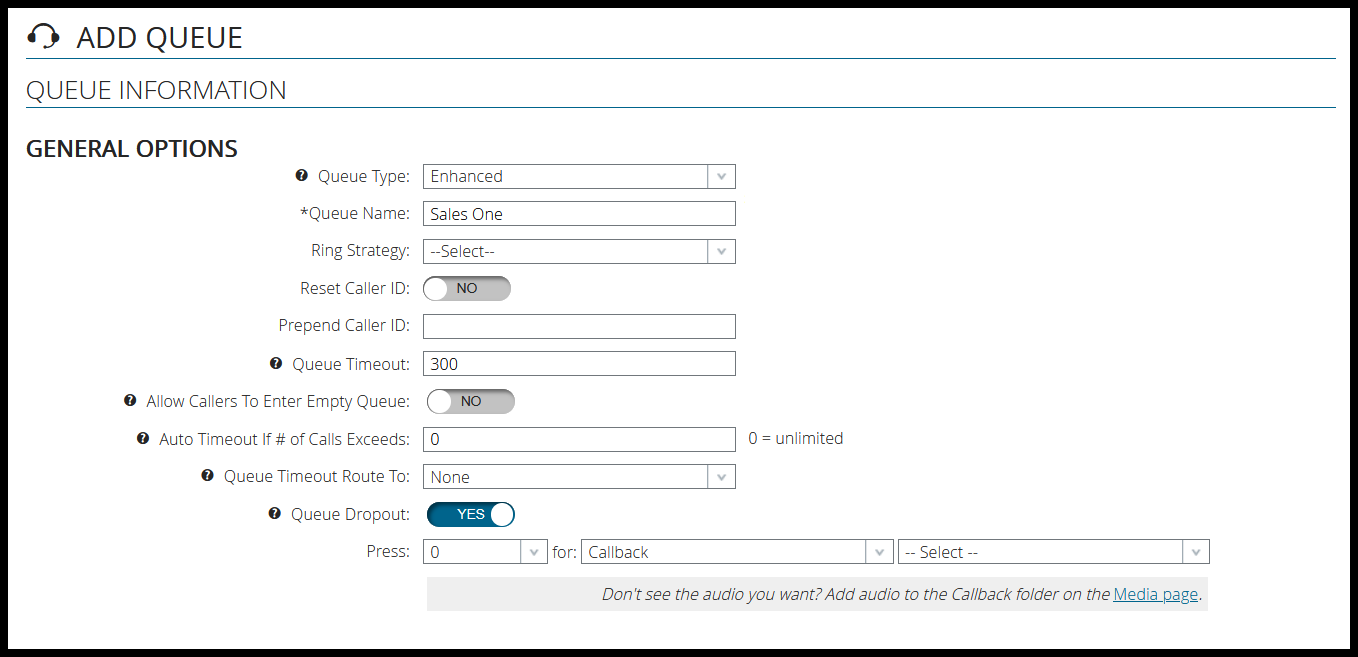Screen dimensions: 1358x657
Task: Click the help icon next to Queue Type
Action: click(302, 176)
